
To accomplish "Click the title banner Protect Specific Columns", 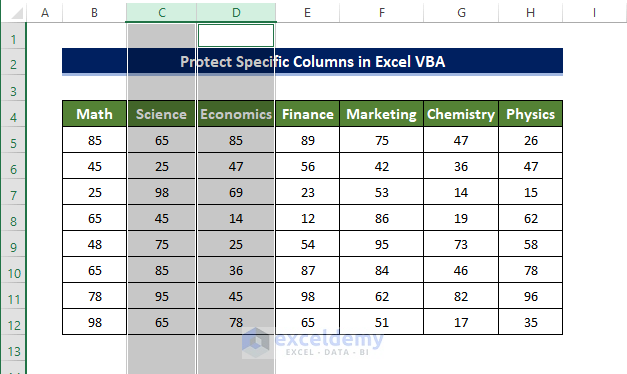I will pyautogui.click(x=312, y=62).
